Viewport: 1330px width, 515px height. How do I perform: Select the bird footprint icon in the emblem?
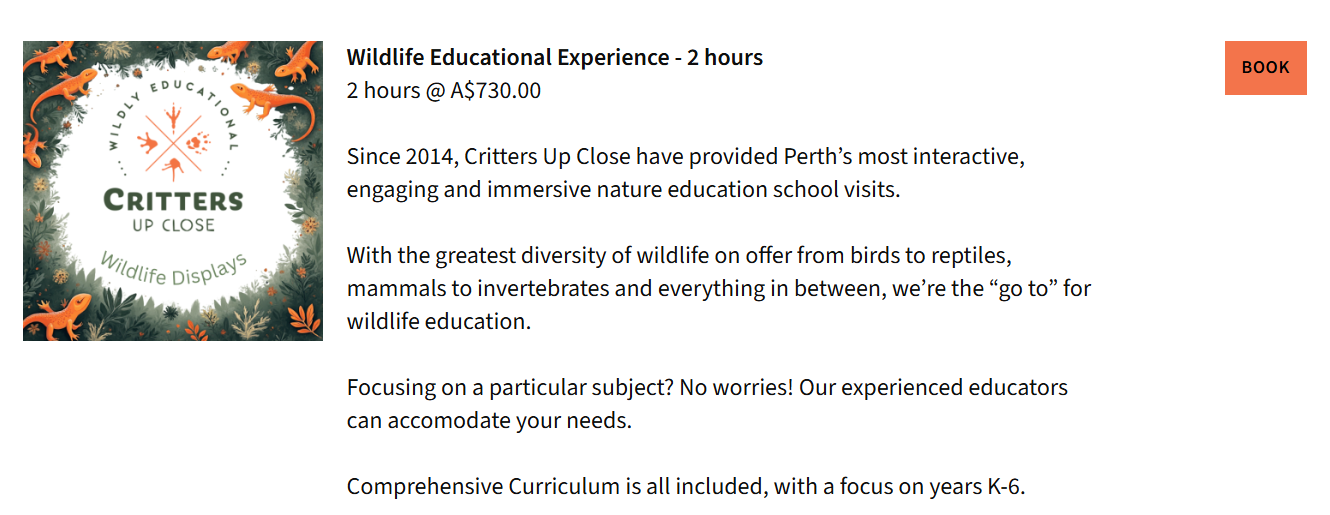point(174,115)
